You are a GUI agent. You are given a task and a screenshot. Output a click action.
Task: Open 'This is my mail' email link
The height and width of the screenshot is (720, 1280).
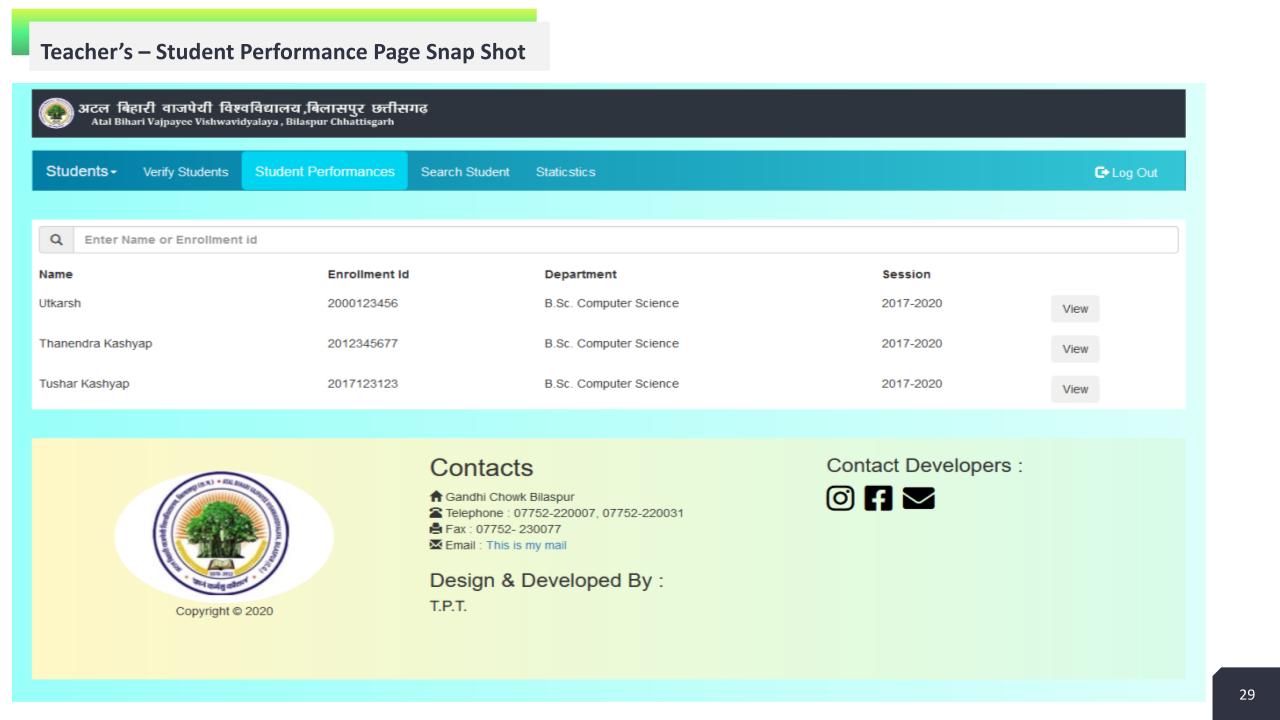(x=527, y=545)
